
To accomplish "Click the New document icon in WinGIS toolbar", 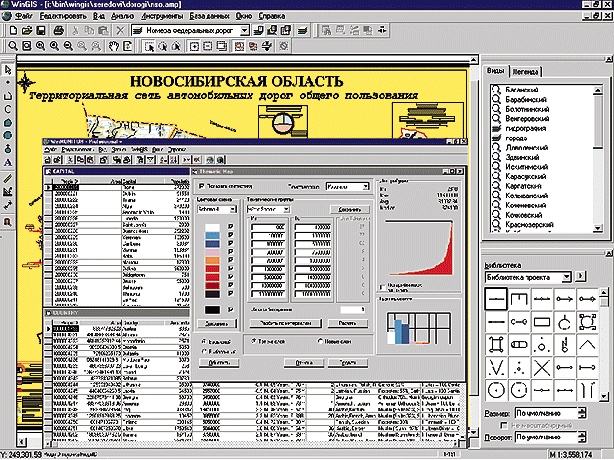I will 13,30.
